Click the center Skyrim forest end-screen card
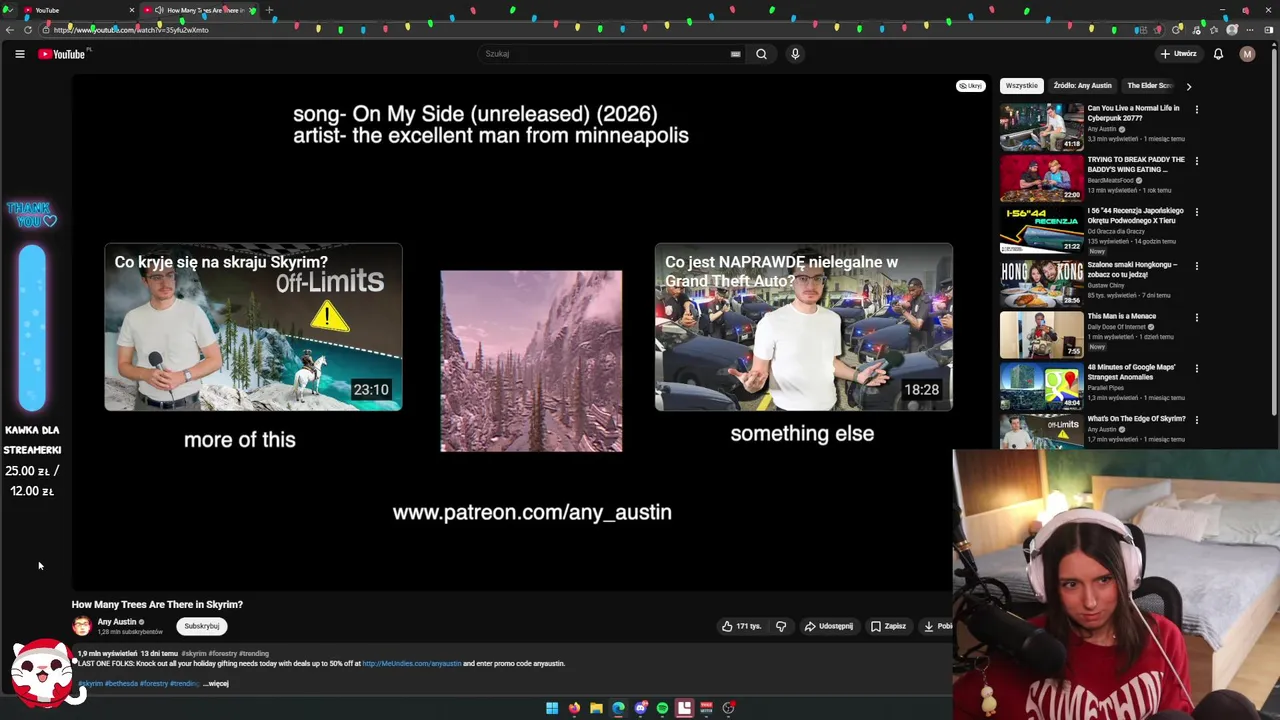The height and width of the screenshot is (720, 1280). 531,361
